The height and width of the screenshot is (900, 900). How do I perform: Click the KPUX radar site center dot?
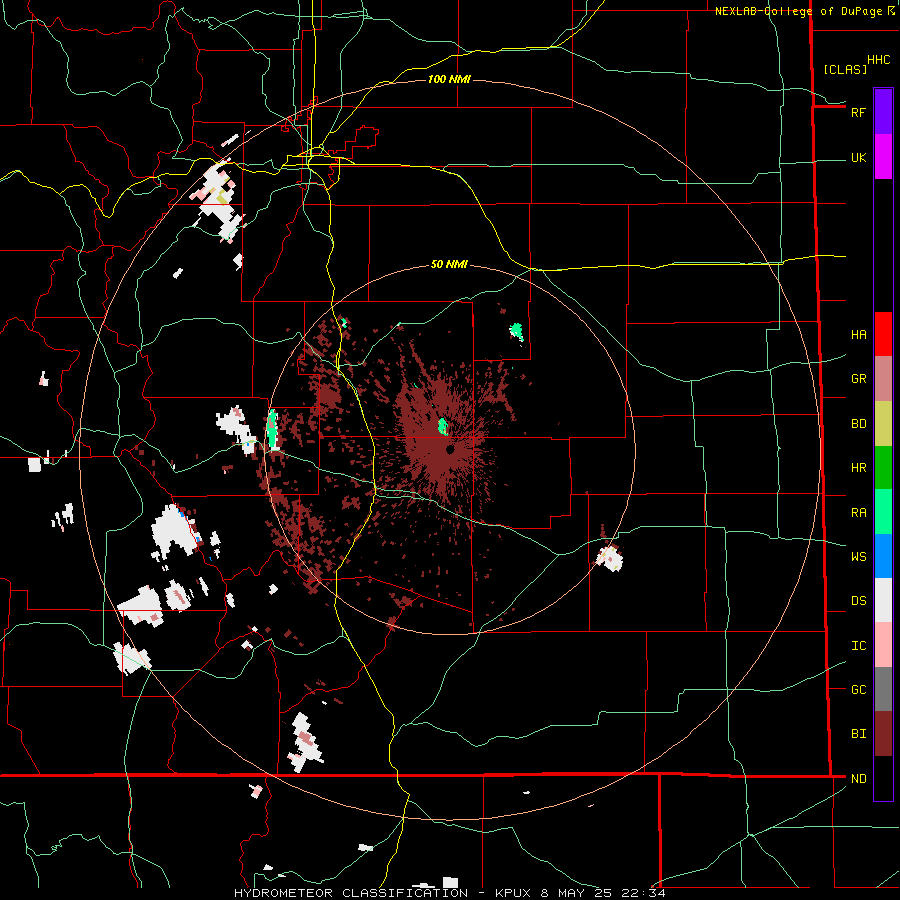(x=450, y=449)
